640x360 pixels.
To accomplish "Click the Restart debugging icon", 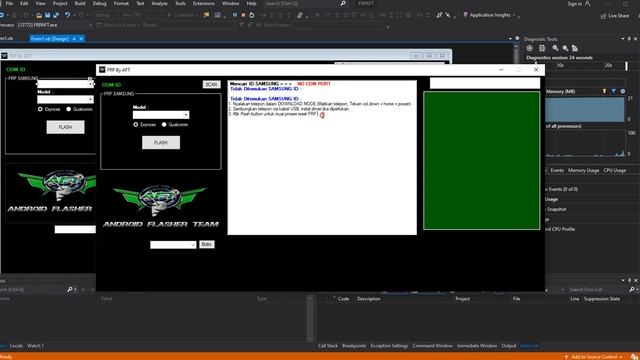I will (x=252, y=15).
